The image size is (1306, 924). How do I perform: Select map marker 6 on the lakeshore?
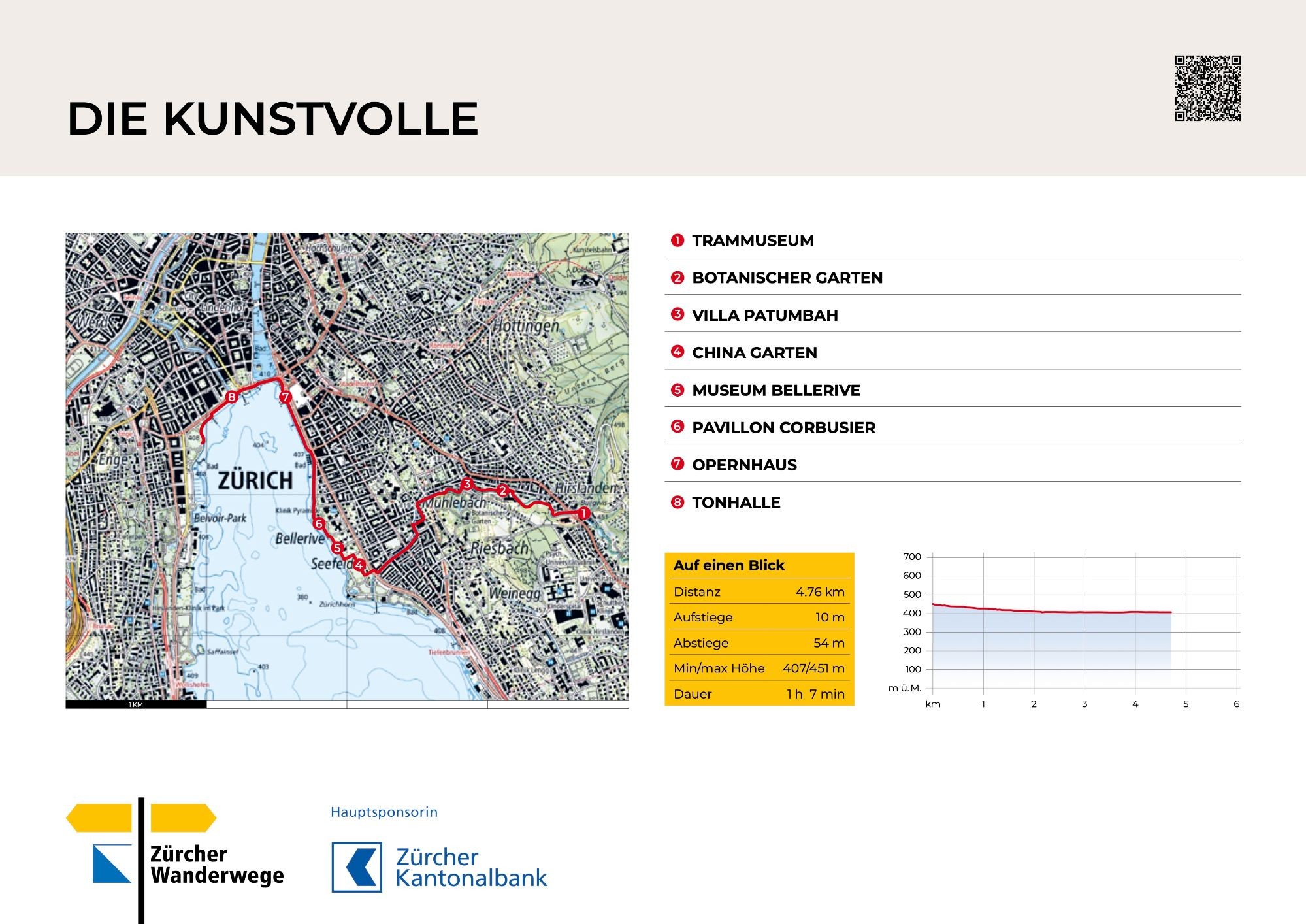click(x=319, y=523)
